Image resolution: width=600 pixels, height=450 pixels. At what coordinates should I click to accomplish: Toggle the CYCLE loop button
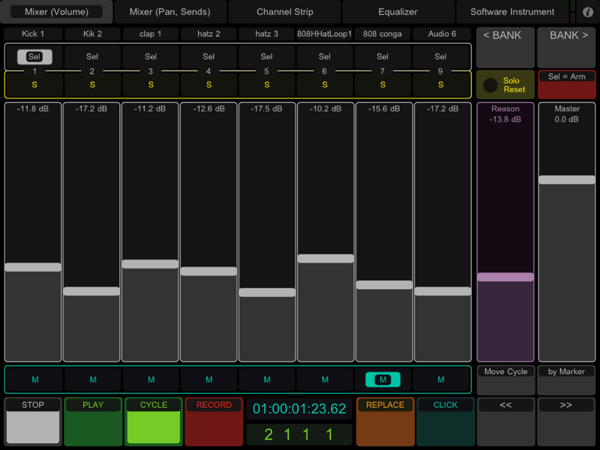(x=153, y=421)
